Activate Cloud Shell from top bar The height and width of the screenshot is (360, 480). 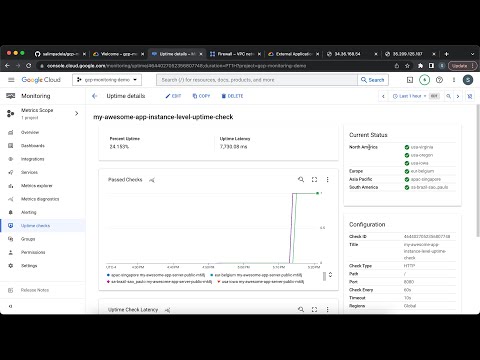coord(410,80)
